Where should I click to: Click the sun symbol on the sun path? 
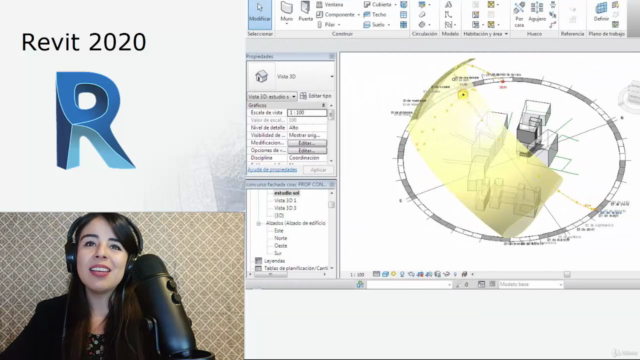[x=463, y=95]
